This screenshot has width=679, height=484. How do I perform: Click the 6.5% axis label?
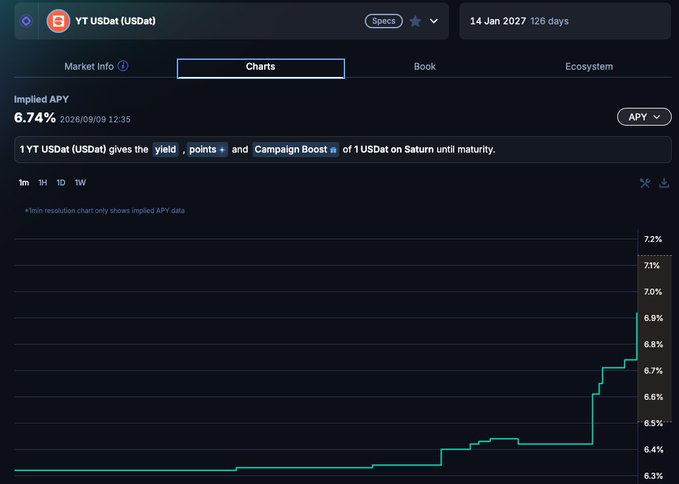pos(653,423)
